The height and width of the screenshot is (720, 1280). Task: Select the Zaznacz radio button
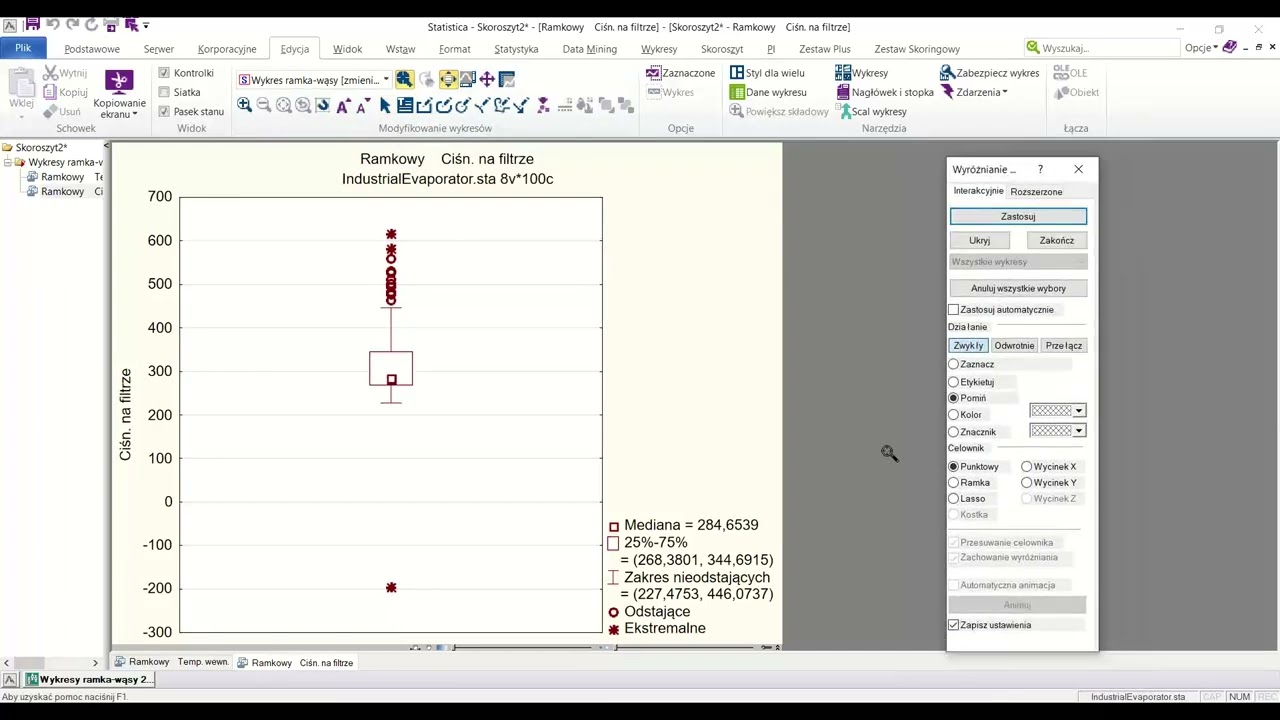click(x=954, y=364)
